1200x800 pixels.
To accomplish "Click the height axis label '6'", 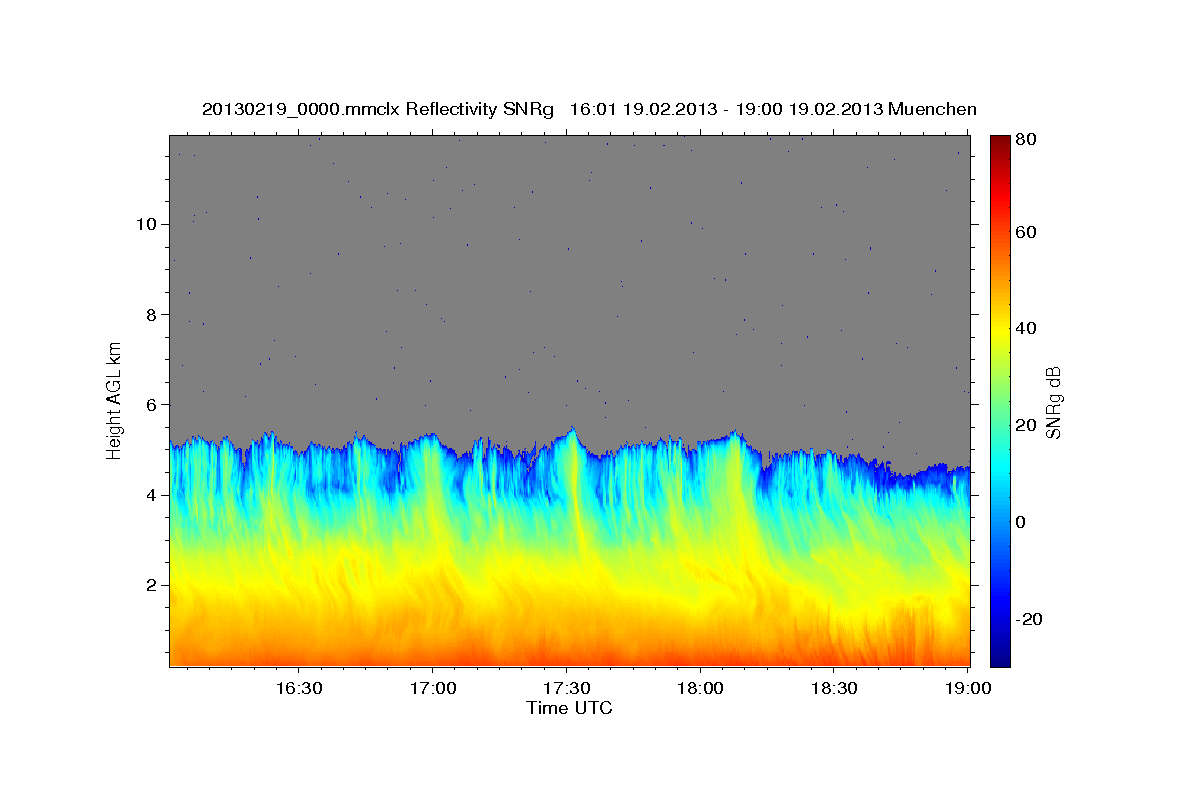I will click(x=152, y=405).
